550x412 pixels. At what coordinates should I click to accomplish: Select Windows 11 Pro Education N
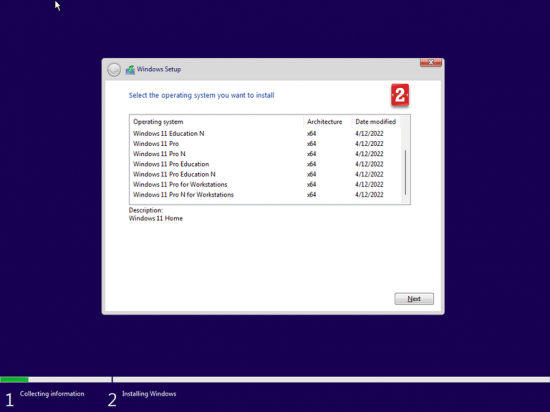click(265, 174)
